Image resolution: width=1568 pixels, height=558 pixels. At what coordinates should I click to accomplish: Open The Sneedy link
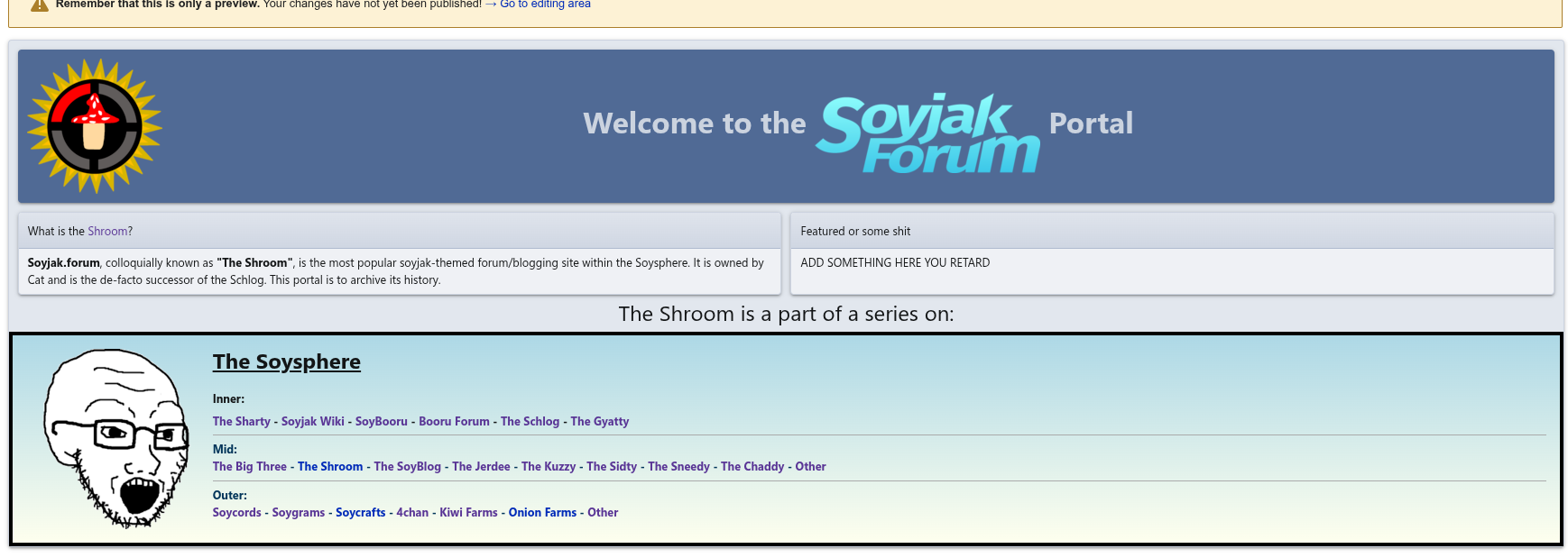pyautogui.click(x=679, y=466)
